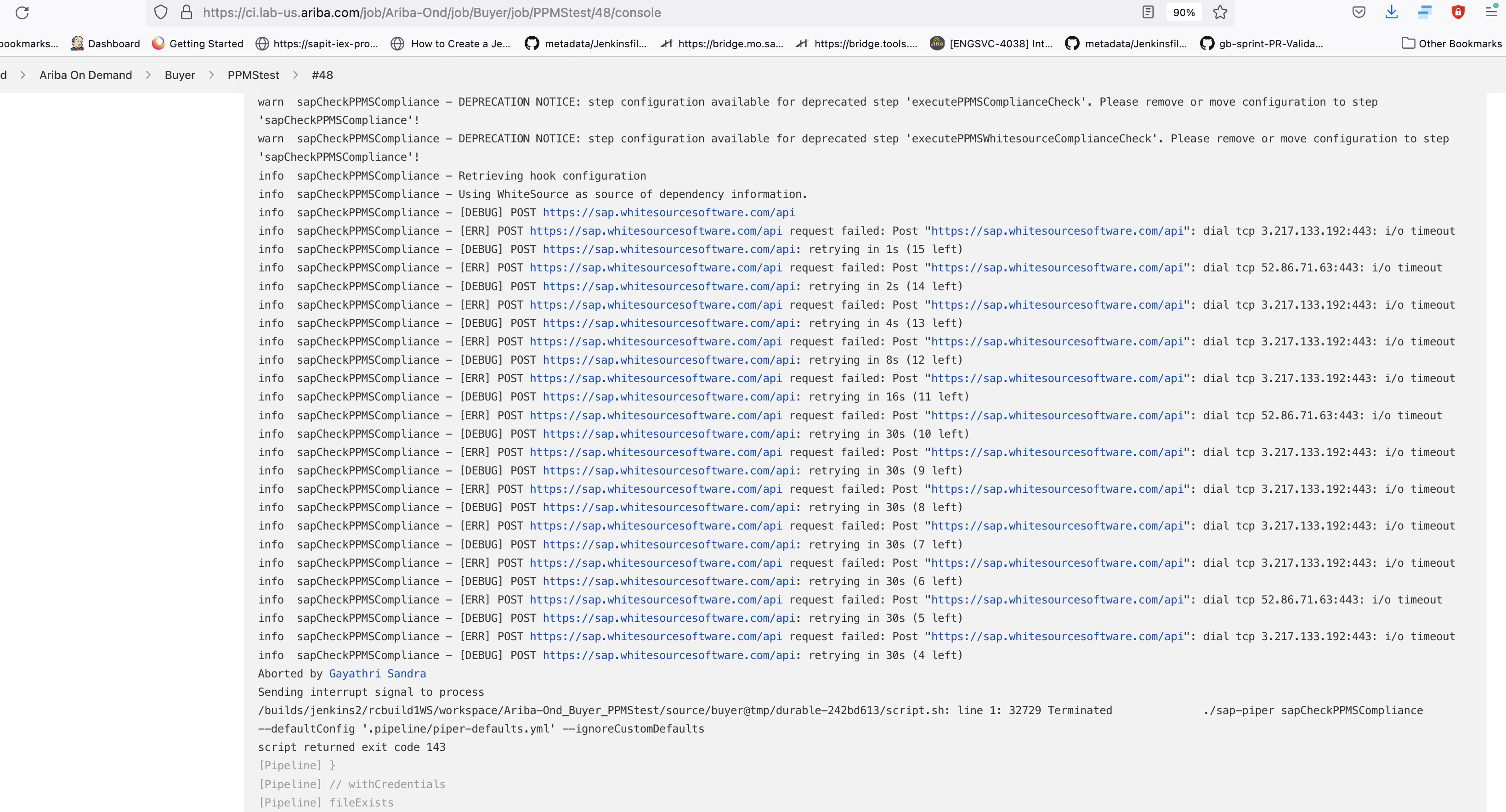
Task: Toggle bookmark star for this page
Action: [x=1220, y=12]
